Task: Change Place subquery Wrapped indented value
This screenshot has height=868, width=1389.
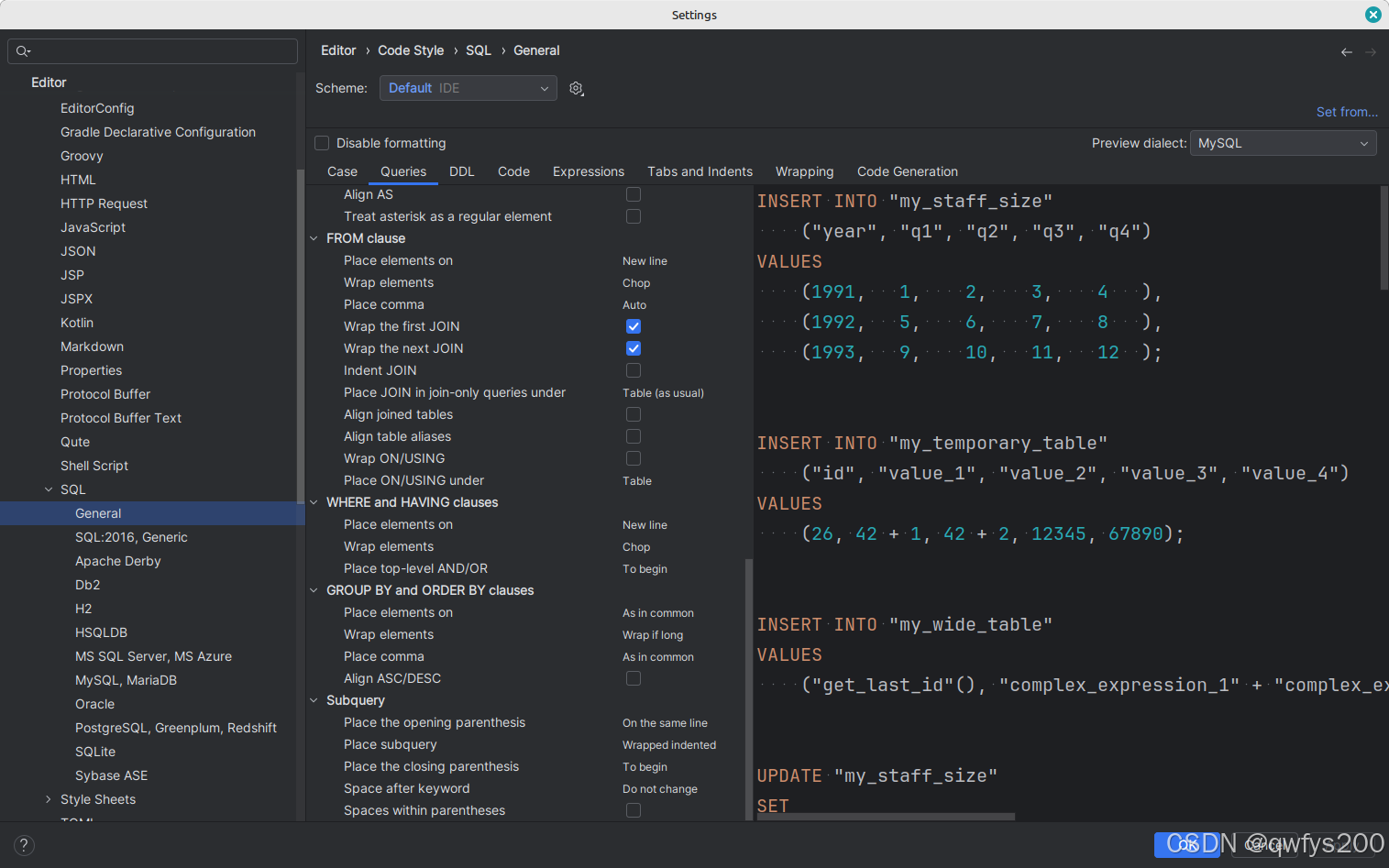Action: click(669, 745)
